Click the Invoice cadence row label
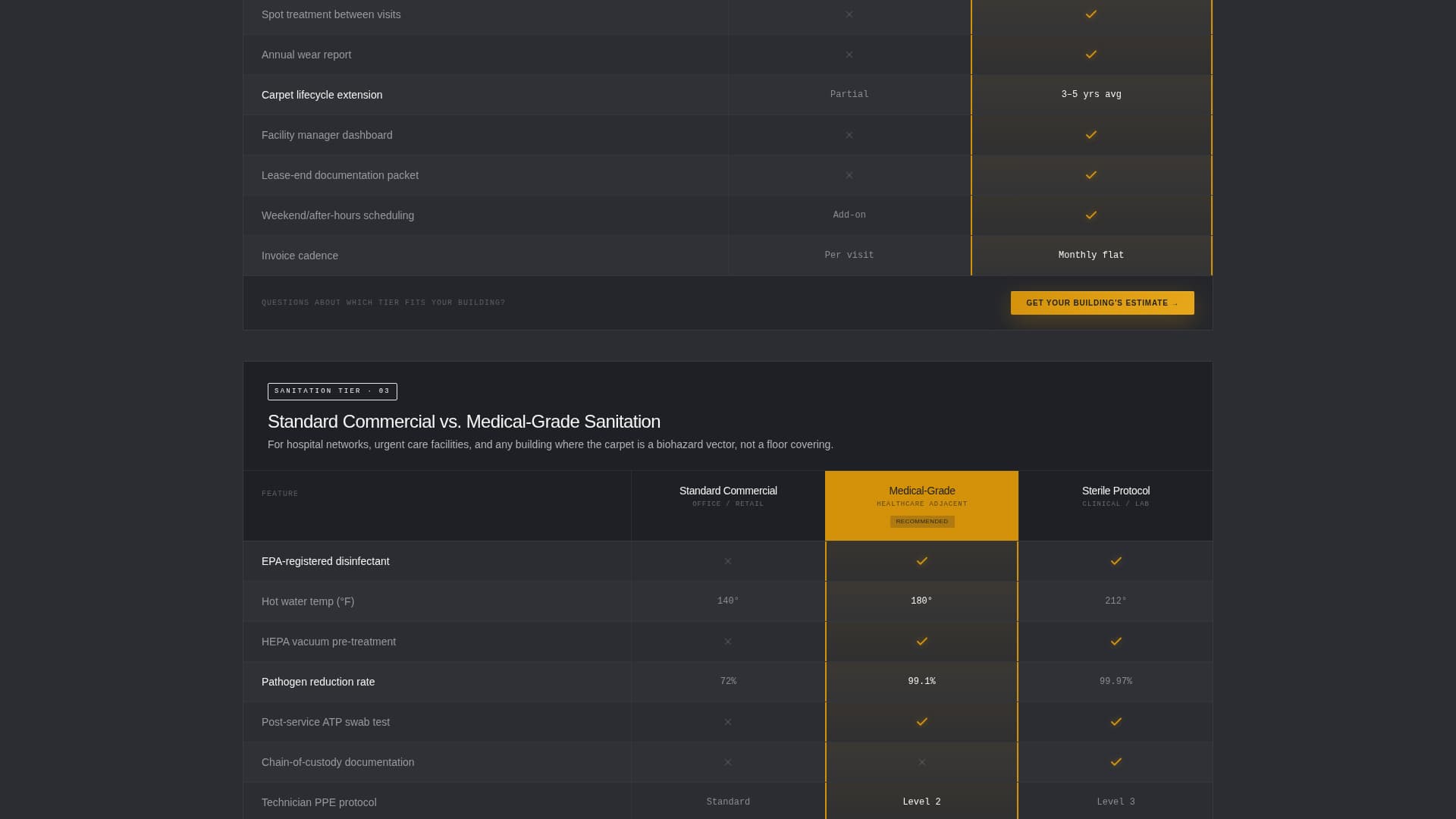Viewport: 1456px width, 819px height. pos(300,256)
